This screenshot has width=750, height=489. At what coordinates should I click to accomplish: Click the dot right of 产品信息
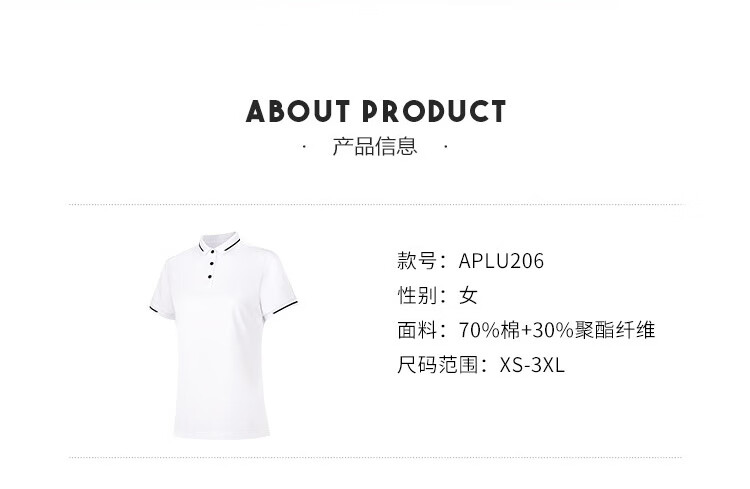445,146
